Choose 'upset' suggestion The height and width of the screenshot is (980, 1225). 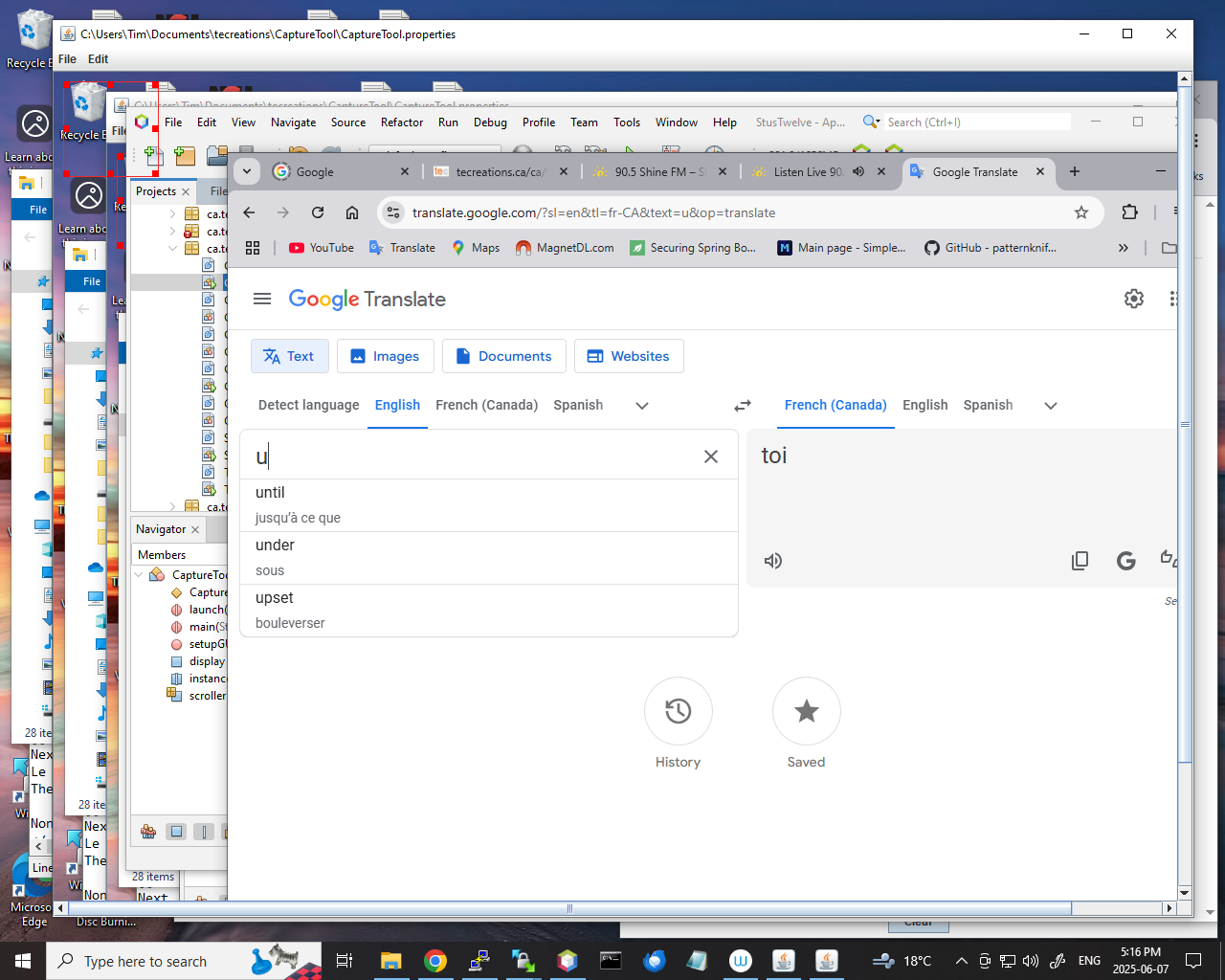coord(489,611)
